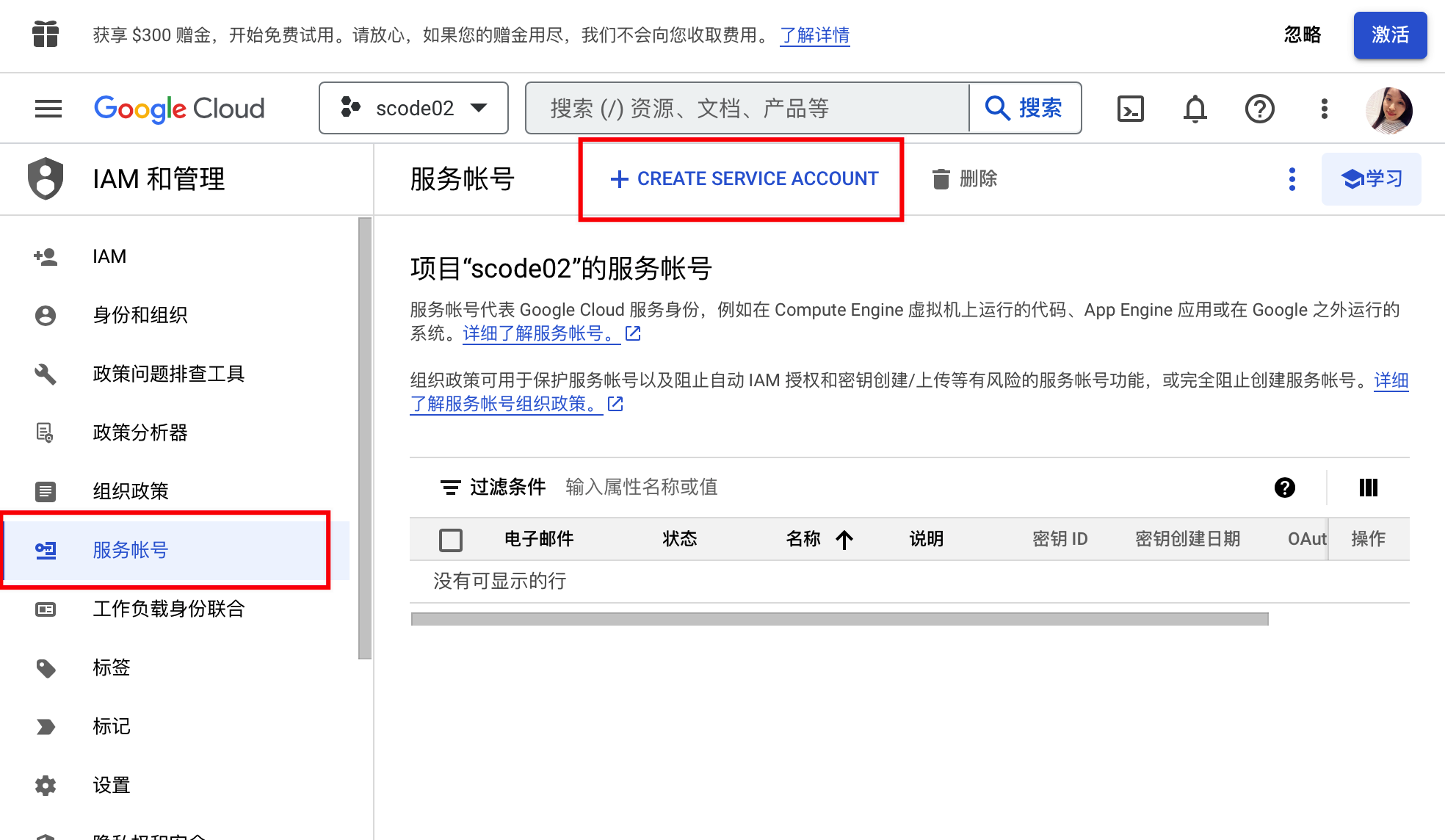
Task: Sort by the 名称 column arrow
Action: pos(844,540)
